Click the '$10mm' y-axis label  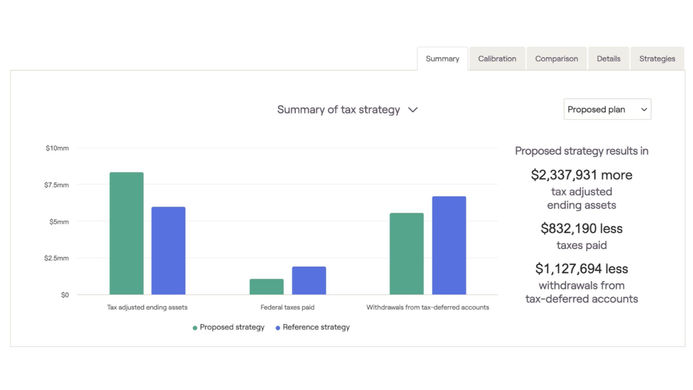pos(57,148)
